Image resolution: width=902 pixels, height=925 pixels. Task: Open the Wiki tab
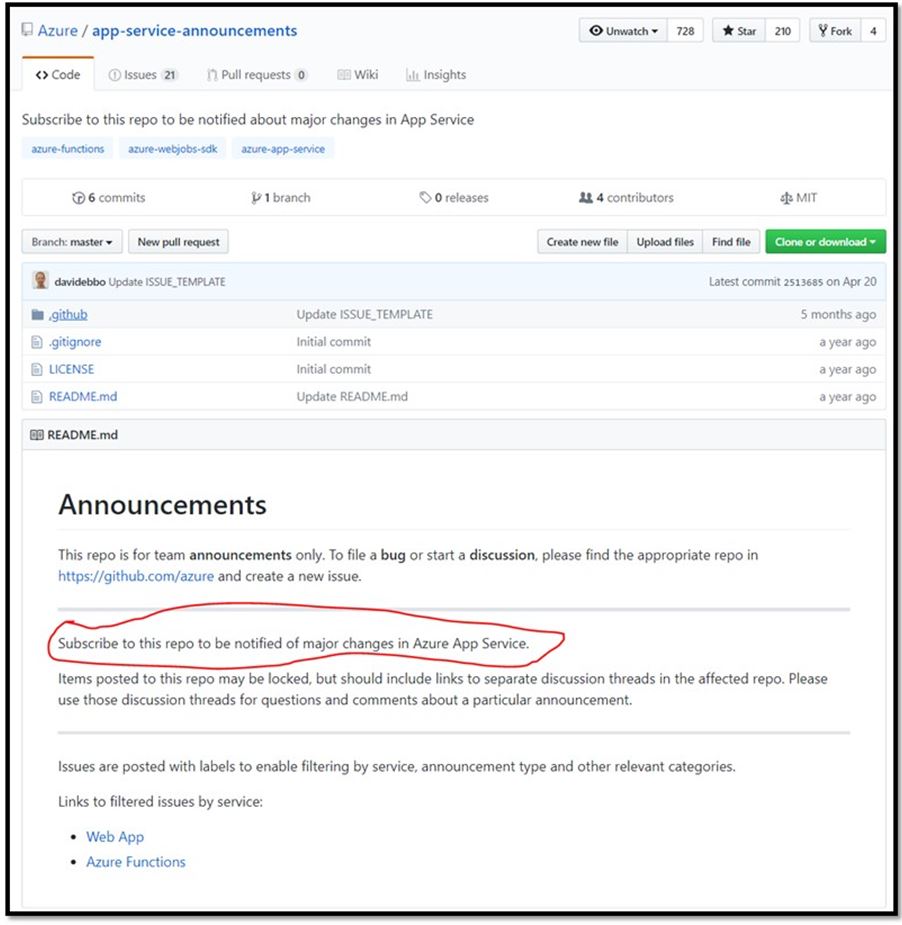click(x=358, y=74)
